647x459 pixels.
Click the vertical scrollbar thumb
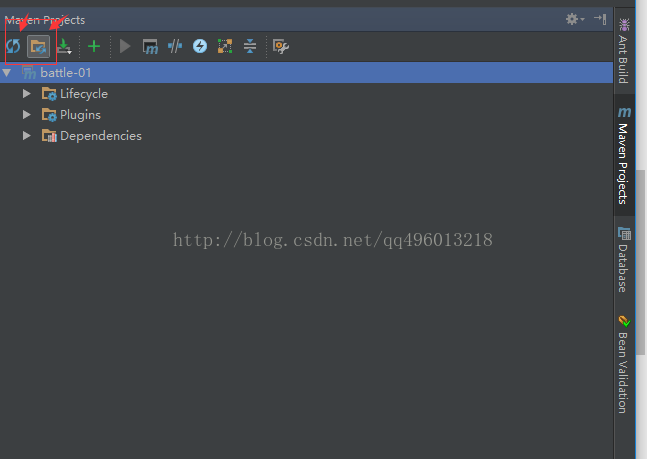pyautogui.click(x=641, y=262)
